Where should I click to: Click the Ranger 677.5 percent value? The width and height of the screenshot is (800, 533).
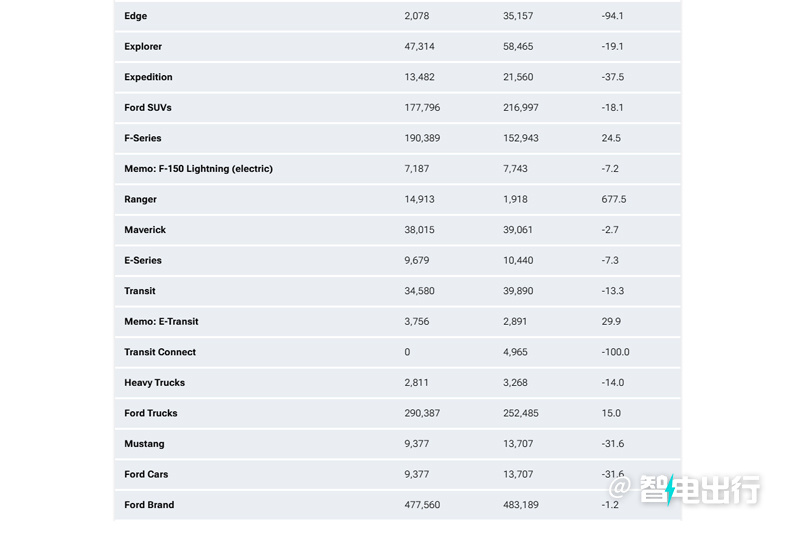[x=614, y=199]
